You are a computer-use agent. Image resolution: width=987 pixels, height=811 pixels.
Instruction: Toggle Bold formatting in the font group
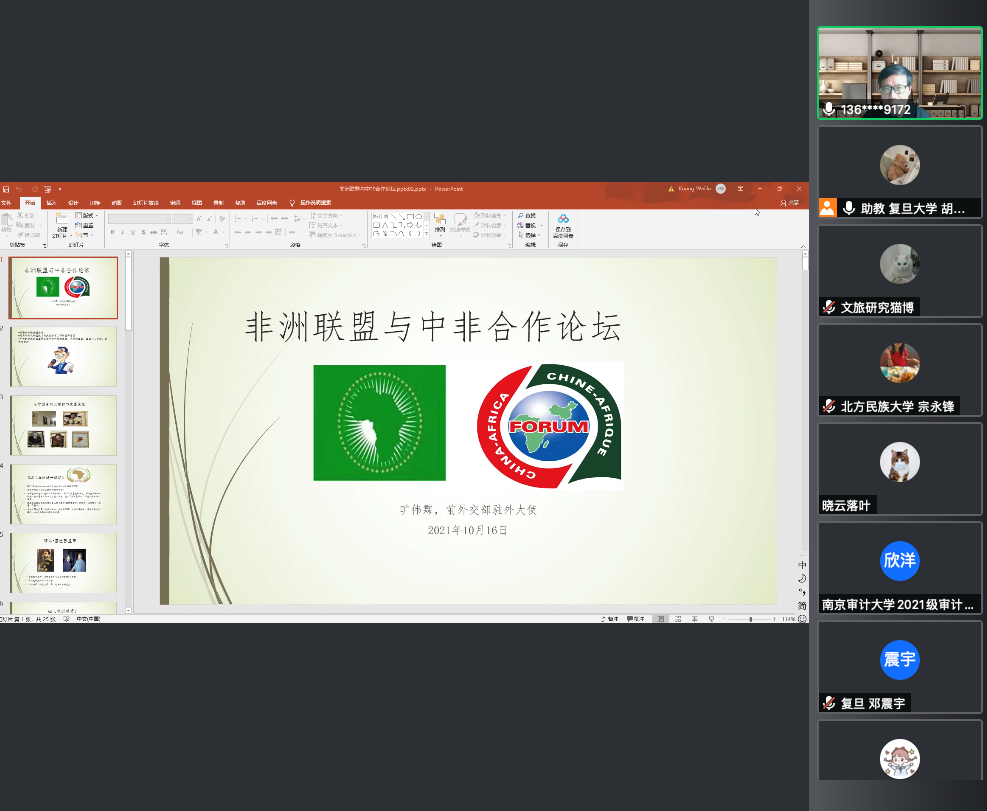(x=113, y=232)
